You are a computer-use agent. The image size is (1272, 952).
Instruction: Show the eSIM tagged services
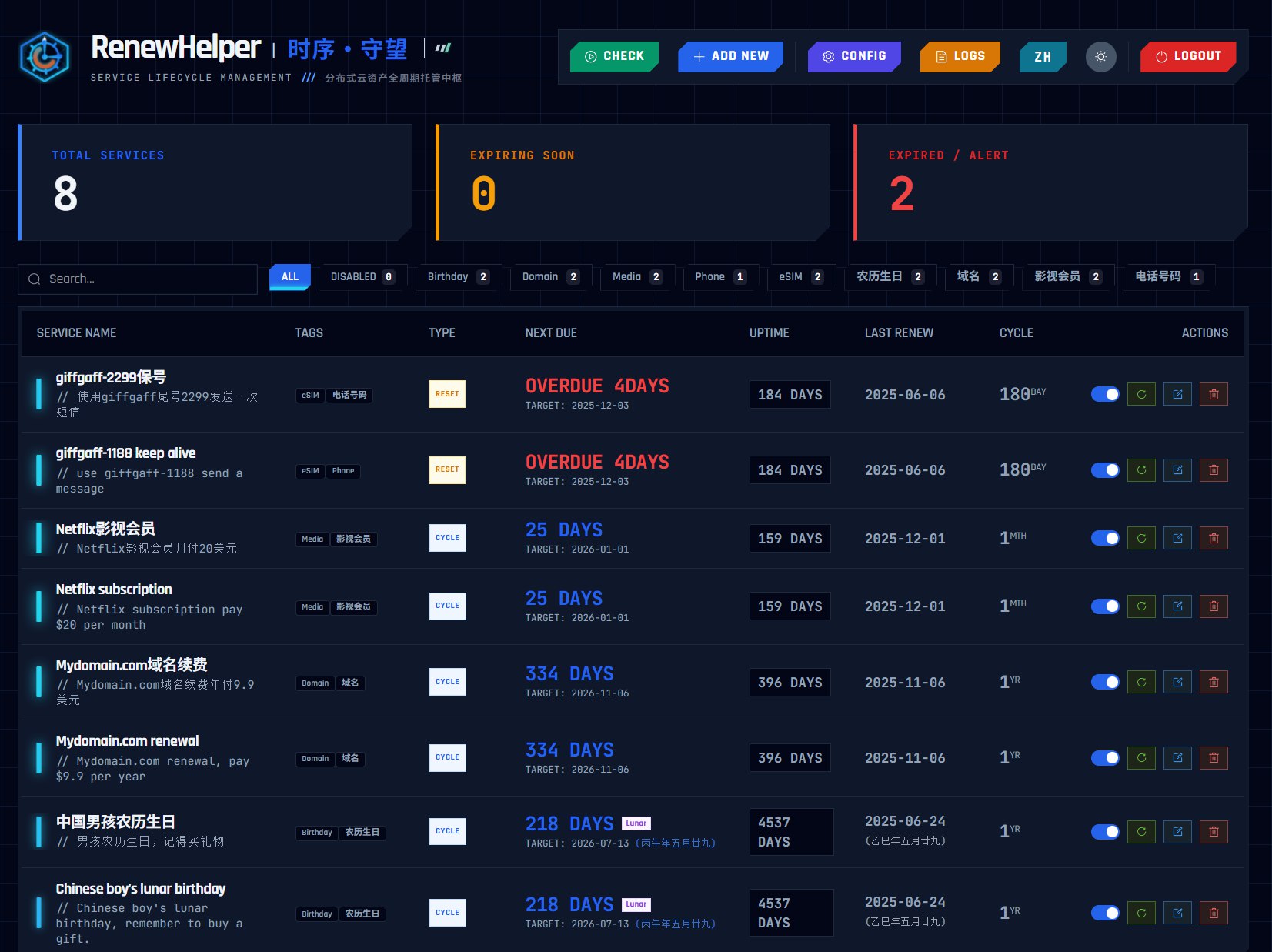pyautogui.click(x=800, y=277)
